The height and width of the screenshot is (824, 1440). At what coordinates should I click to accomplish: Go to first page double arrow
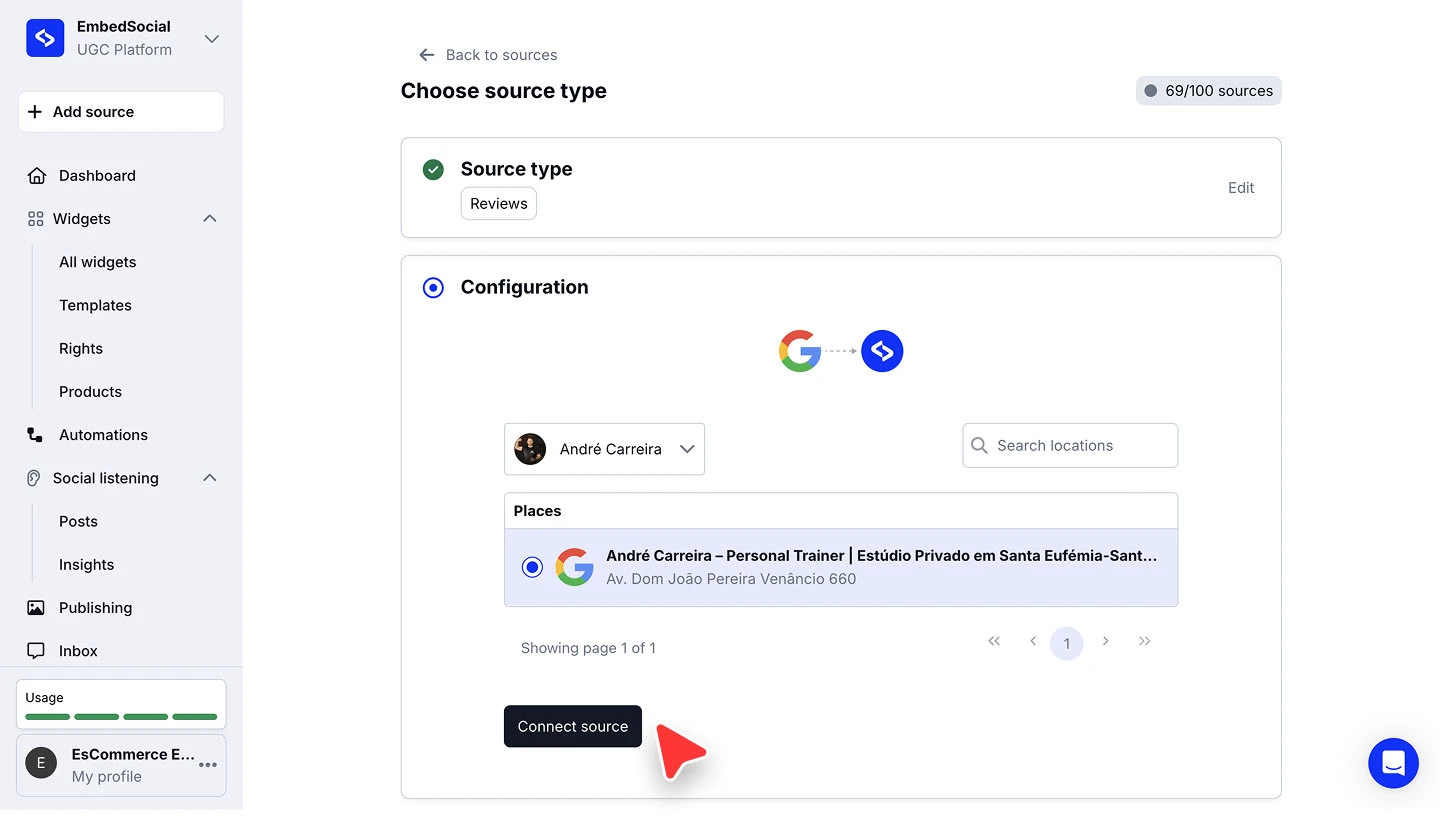point(994,641)
